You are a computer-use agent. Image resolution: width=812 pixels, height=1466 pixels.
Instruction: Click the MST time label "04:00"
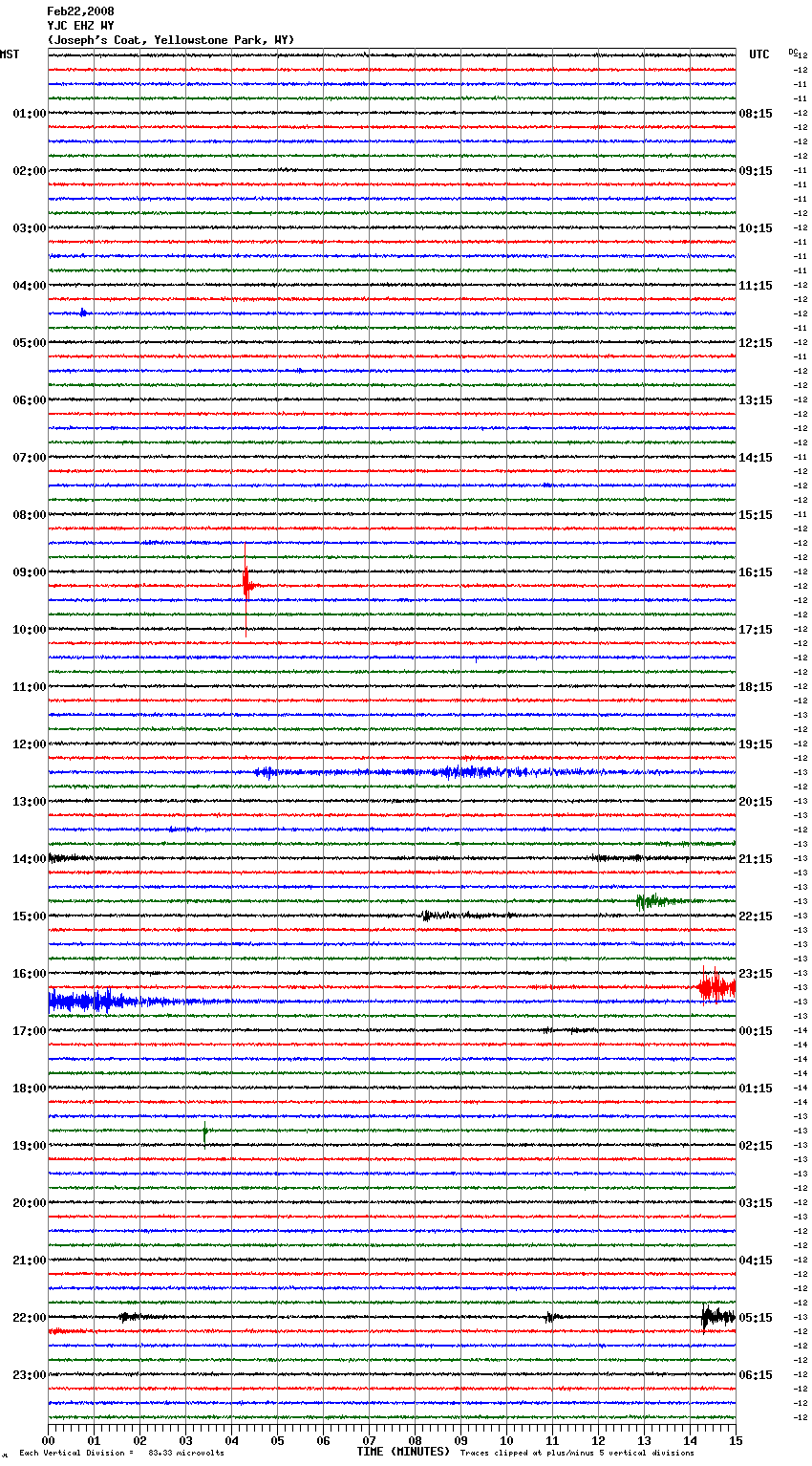pos(30,286)
